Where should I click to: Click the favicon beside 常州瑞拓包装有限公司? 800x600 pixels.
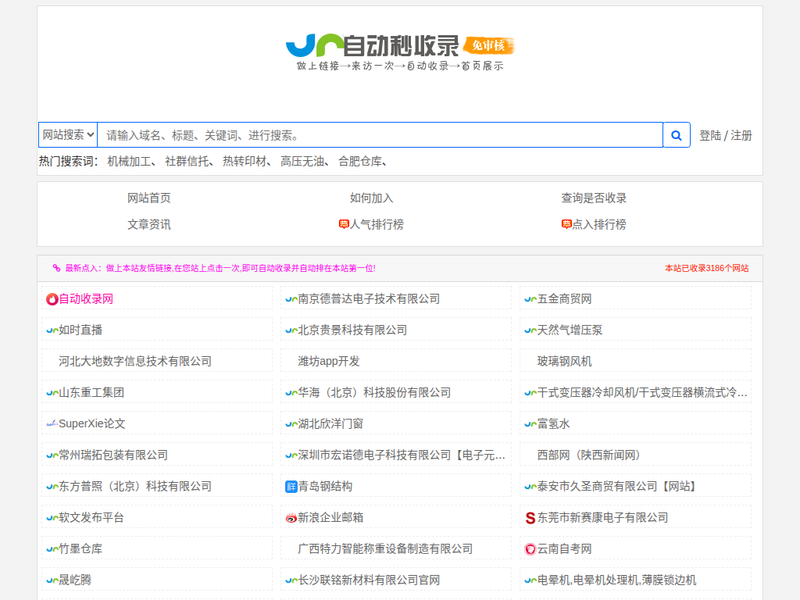click(x=52, y=456)
